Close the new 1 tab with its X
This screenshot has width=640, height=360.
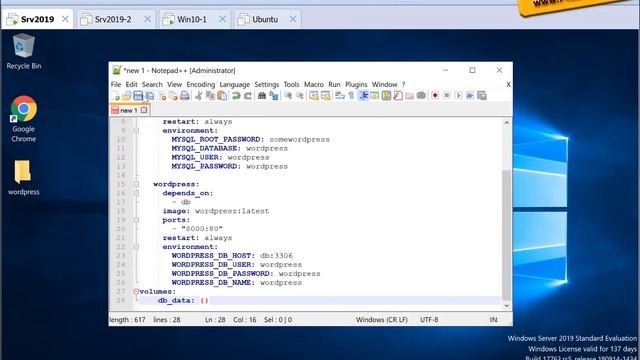tap(144, 110)
